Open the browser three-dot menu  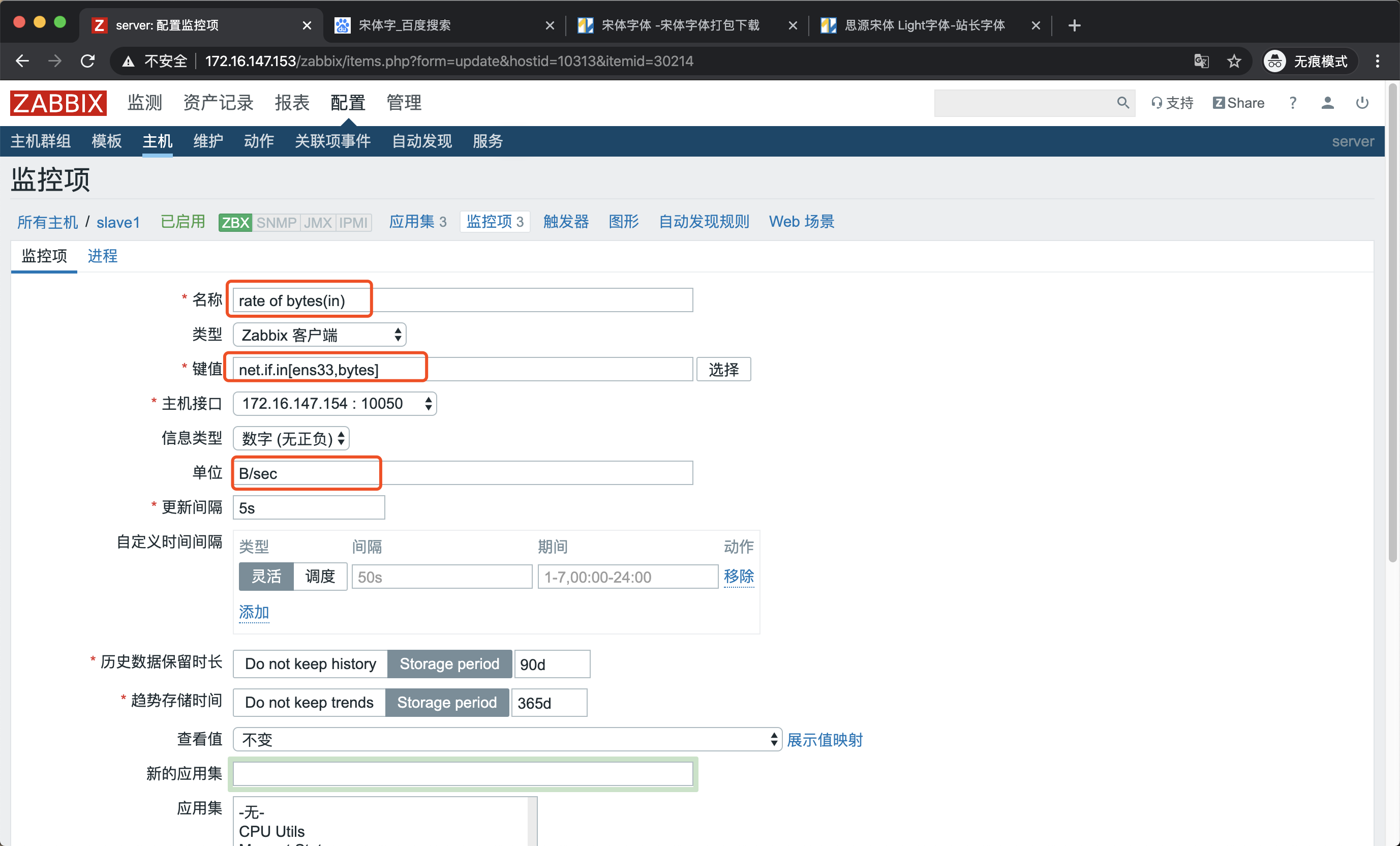(1377, 61)
